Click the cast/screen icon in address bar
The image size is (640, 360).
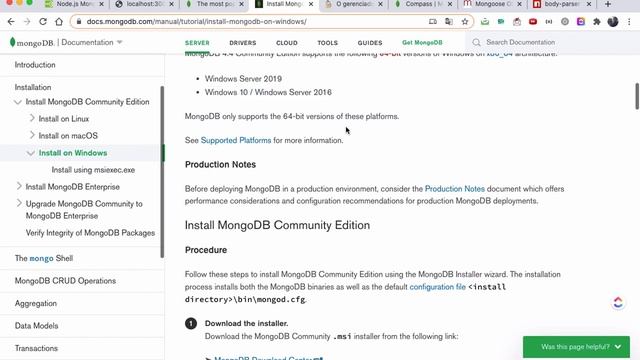click(x=433, y=22)
